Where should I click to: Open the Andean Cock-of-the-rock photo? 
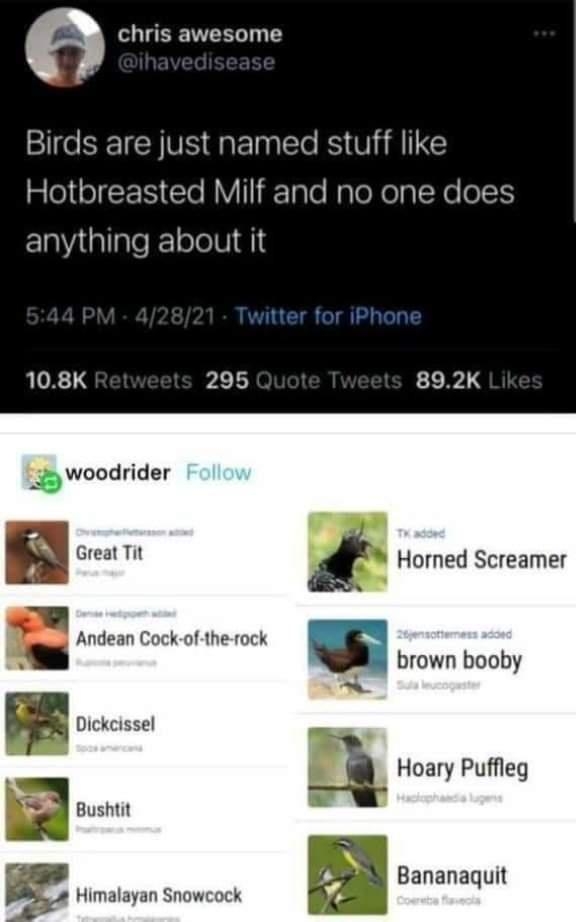click(37, 638)
